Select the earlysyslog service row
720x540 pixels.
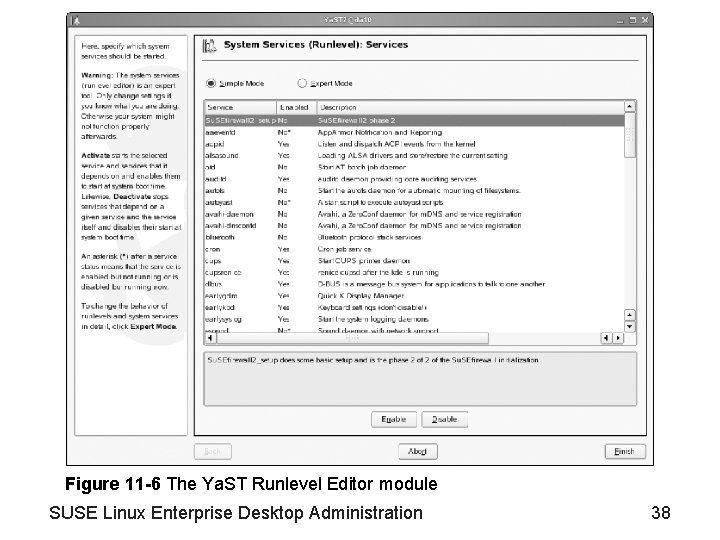pos(414,319)
